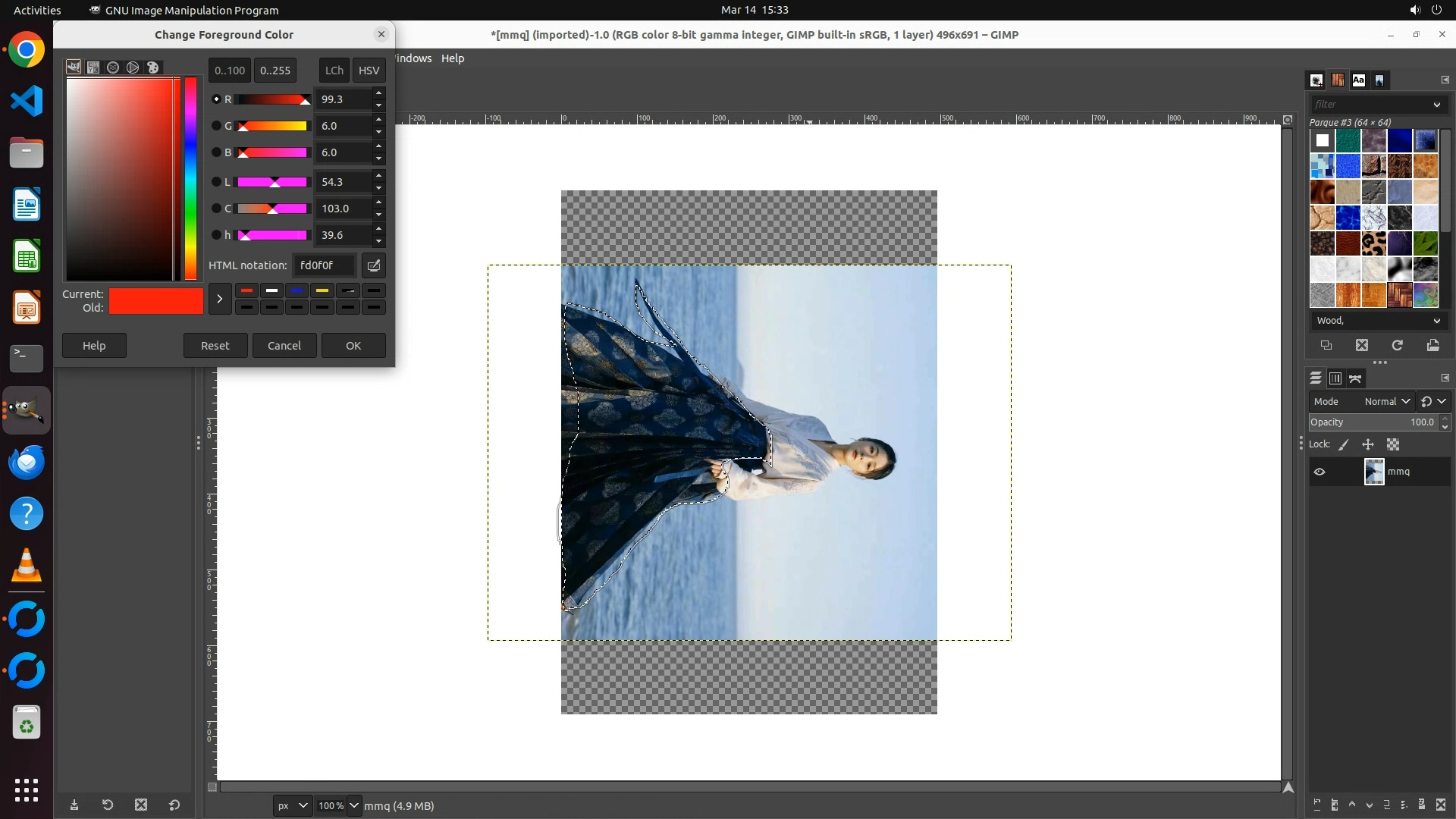Switch to the Watercolor selector icon
1456x819 pixels.
click(x=113, y=67)
